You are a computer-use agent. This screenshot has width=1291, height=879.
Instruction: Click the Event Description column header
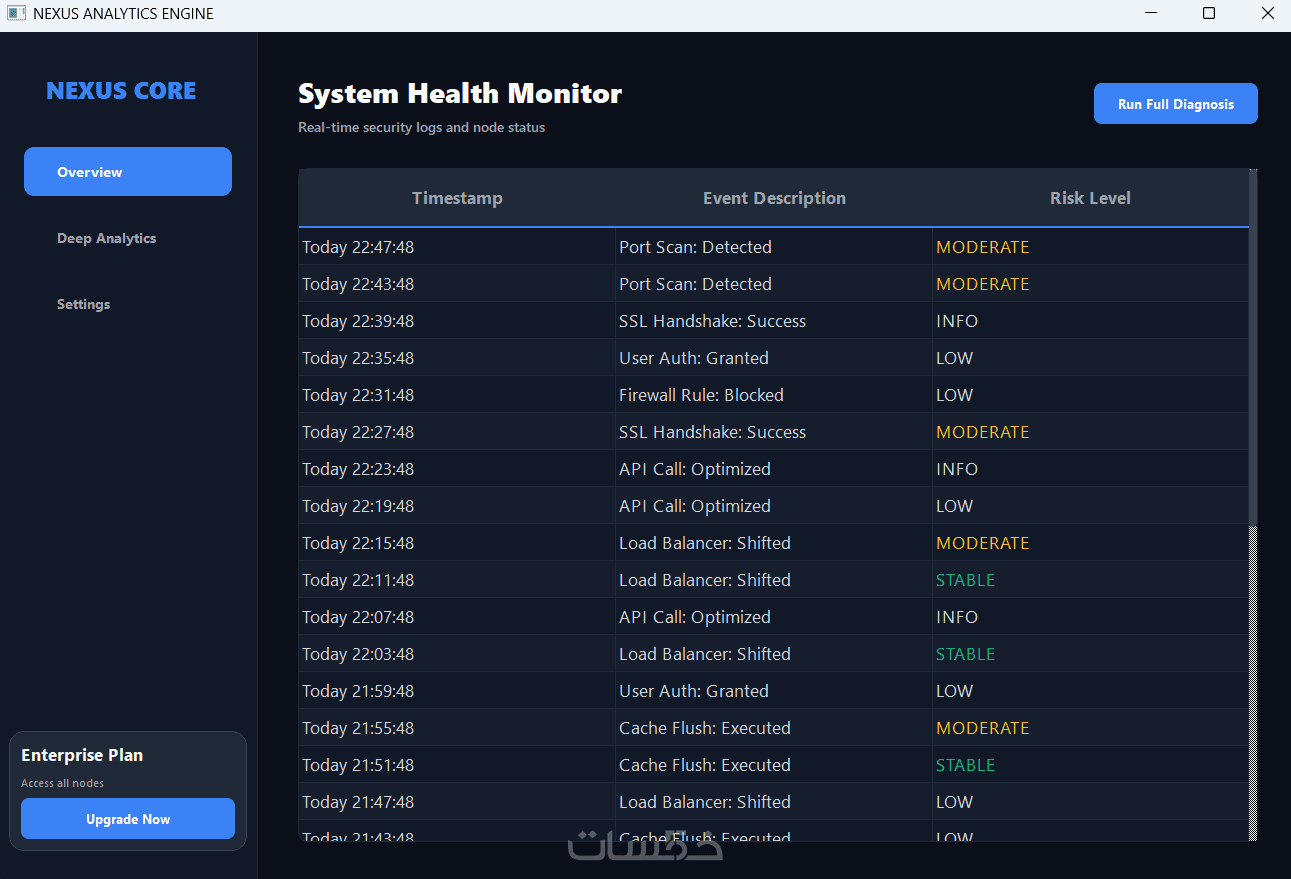tap(774, 198)
